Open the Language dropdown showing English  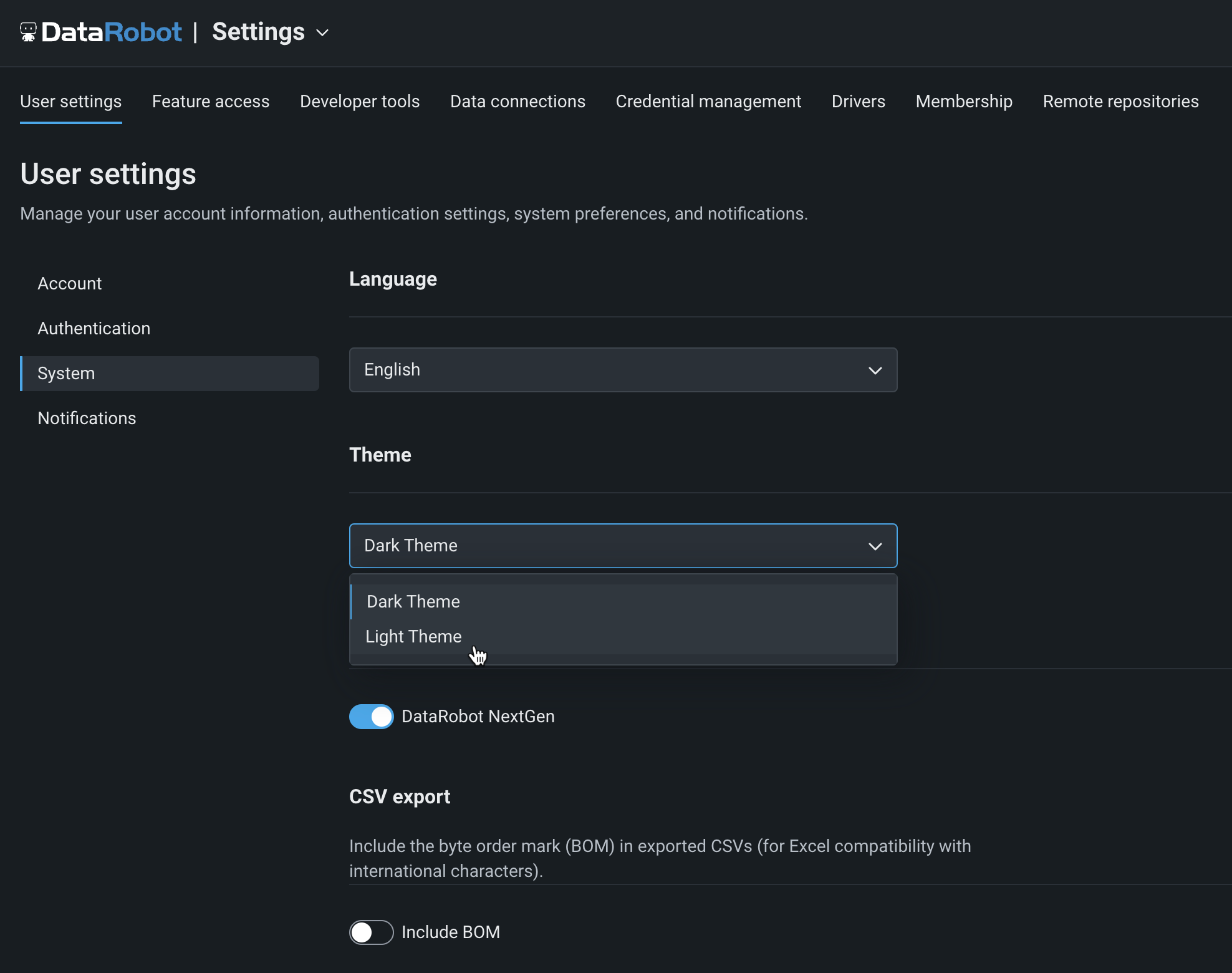pos(622,370)
